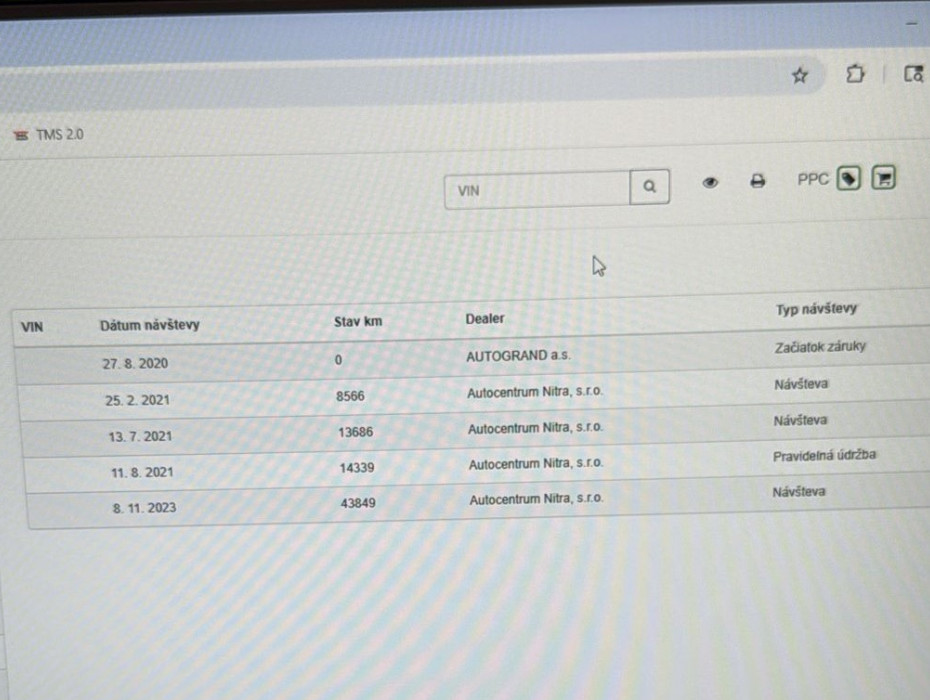Click the 8566 km value
Screen dimensions: 930x700
coord(350,396)
